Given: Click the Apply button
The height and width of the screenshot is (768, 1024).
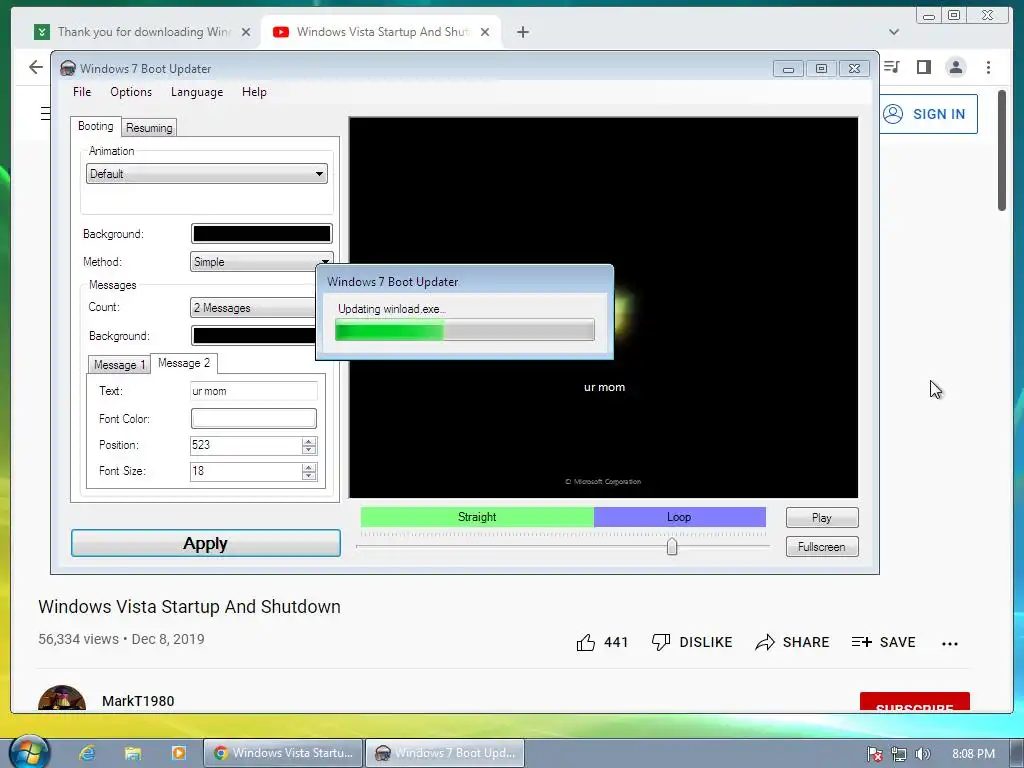Looking at the screenshot, I should tap(206, 543).
